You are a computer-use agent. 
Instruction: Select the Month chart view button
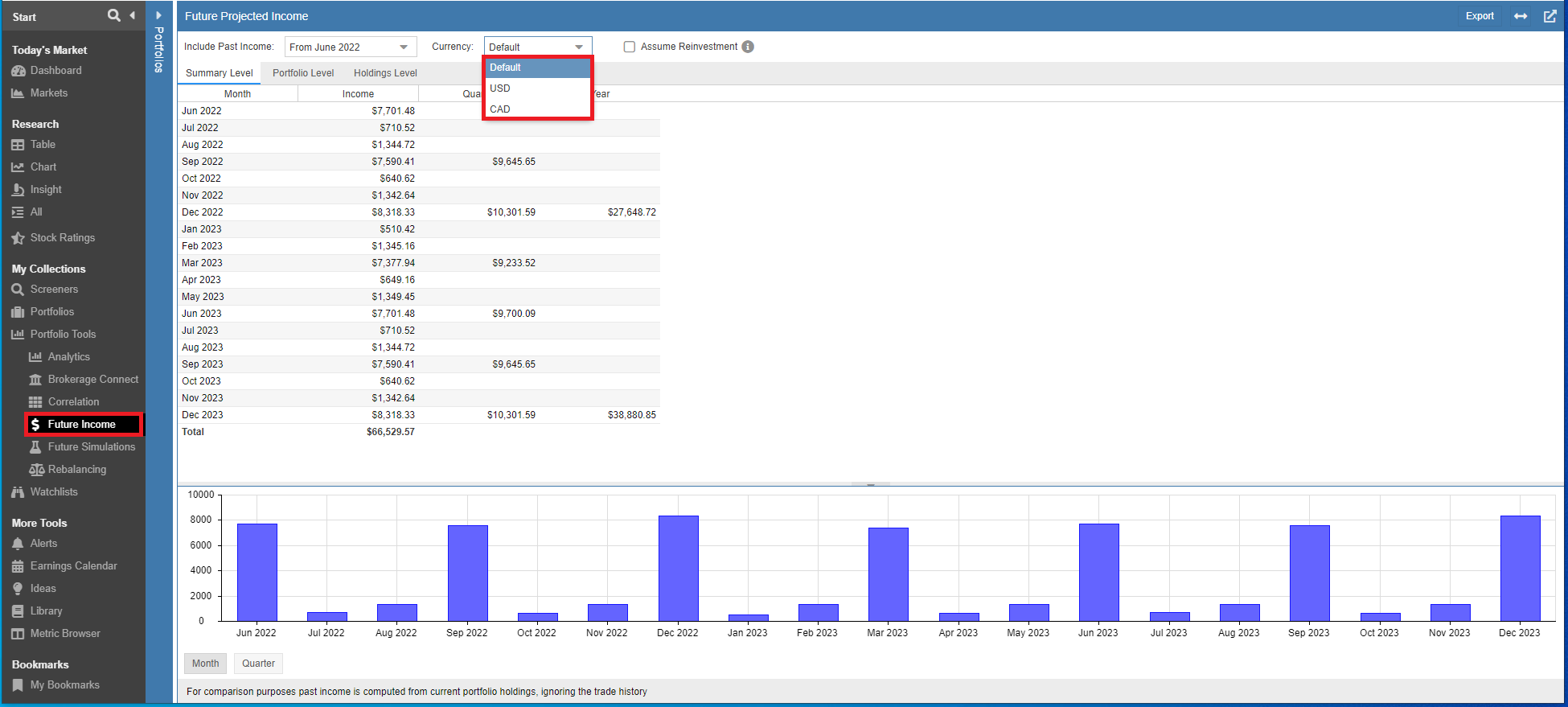click(205, 664)
